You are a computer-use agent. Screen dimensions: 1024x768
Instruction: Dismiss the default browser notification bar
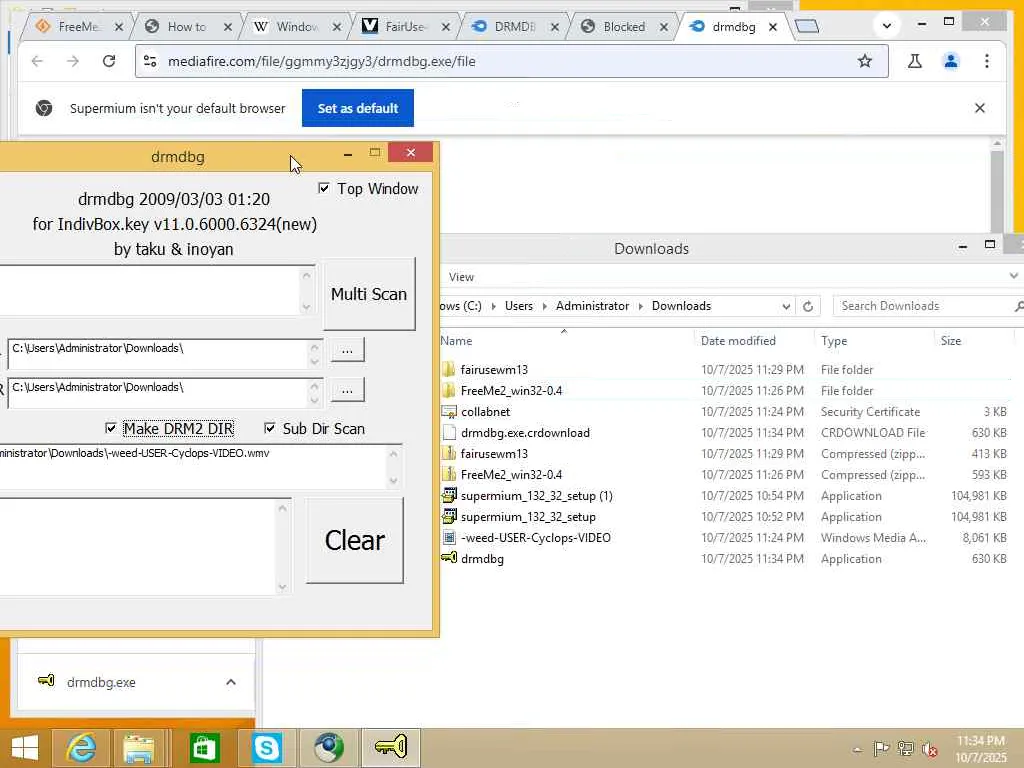(980, 108)
